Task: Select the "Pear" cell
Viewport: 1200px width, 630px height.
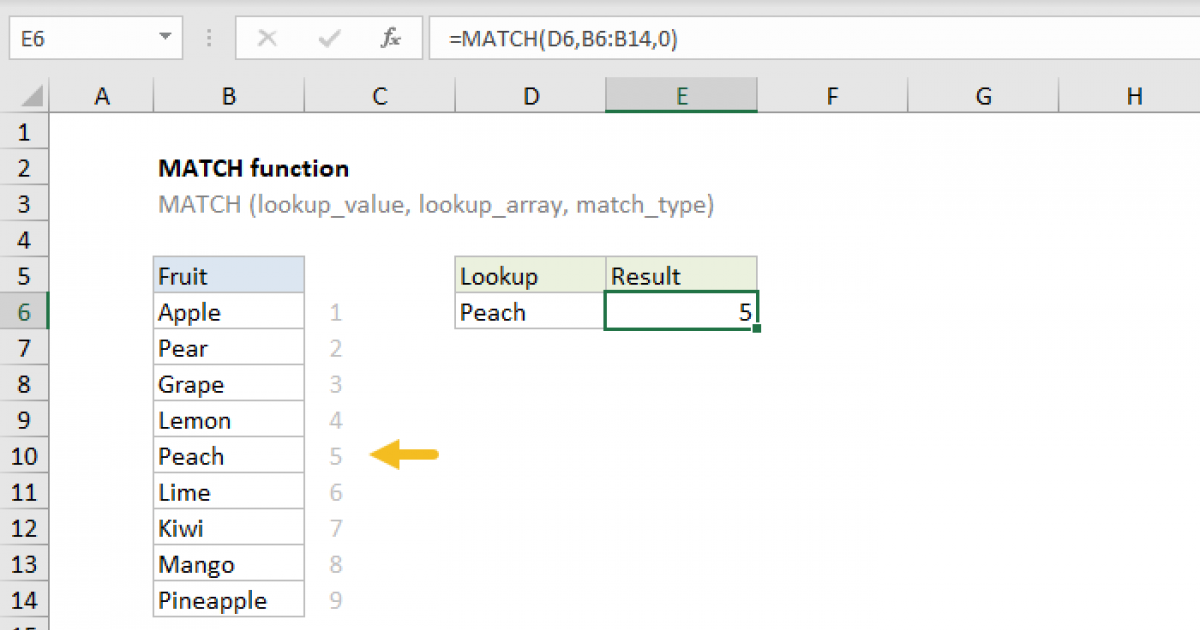Action: (x=229, y=348)
